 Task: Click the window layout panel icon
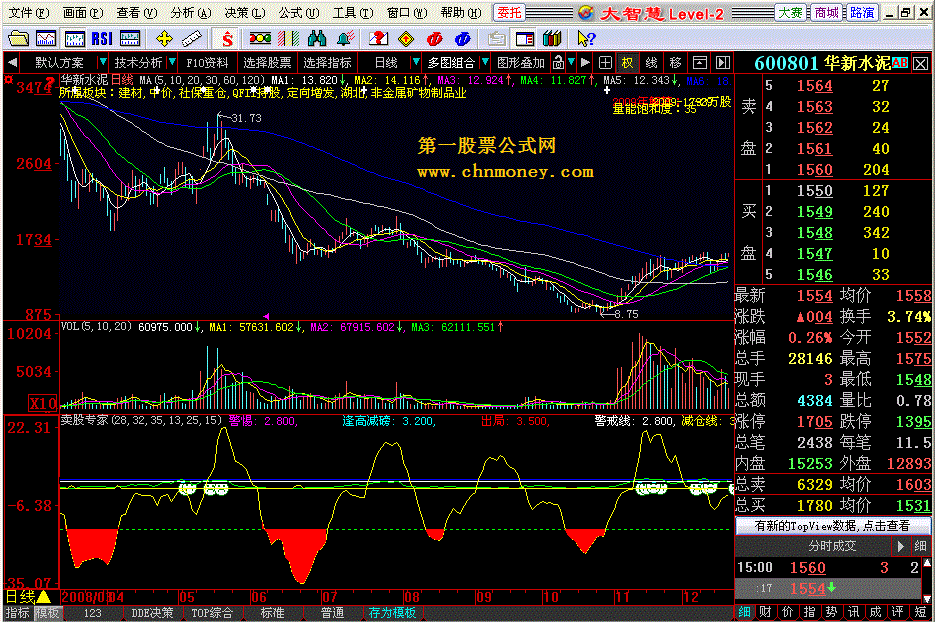click(525, 39)
